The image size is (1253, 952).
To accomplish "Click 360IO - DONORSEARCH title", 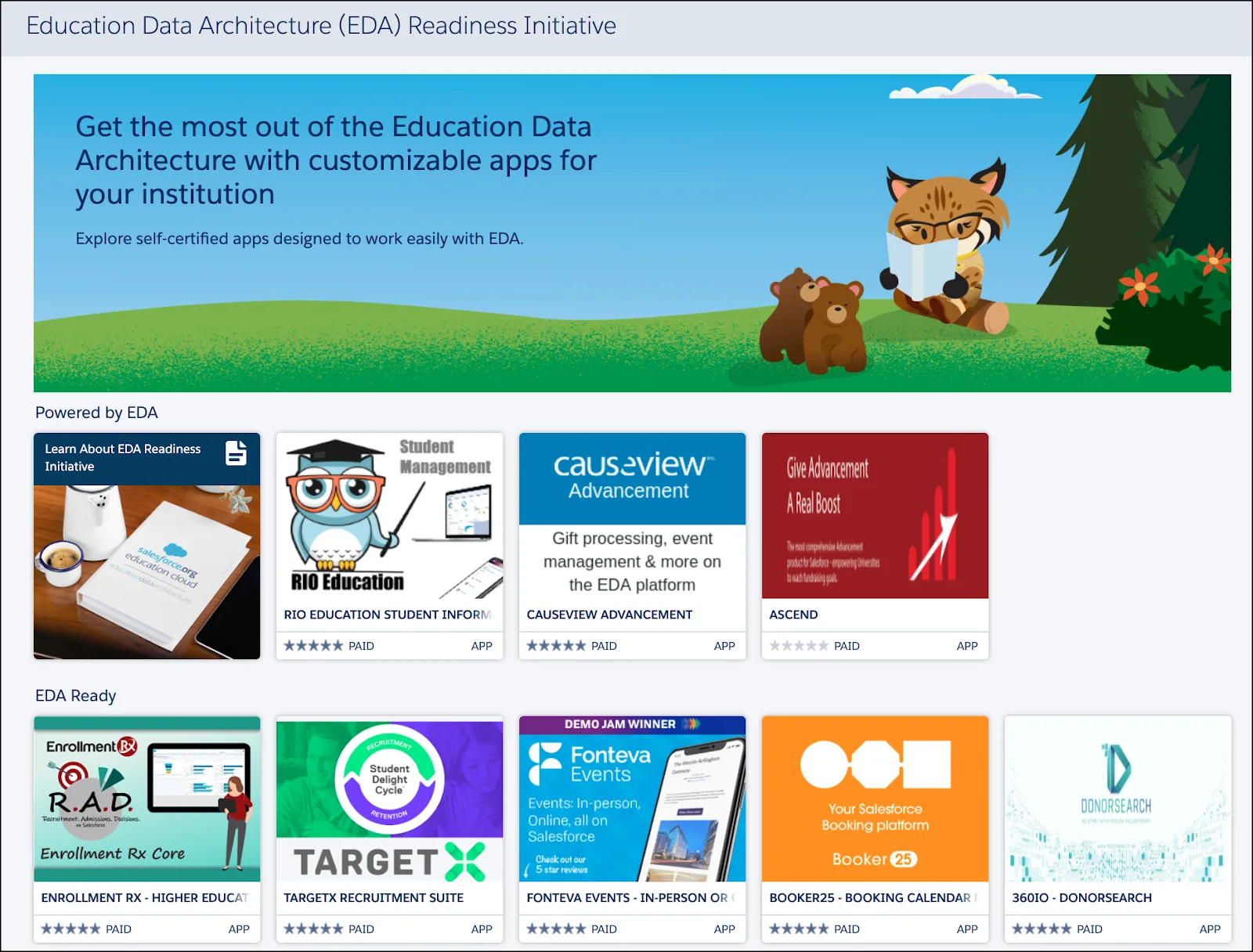I will click(1081, 898).
